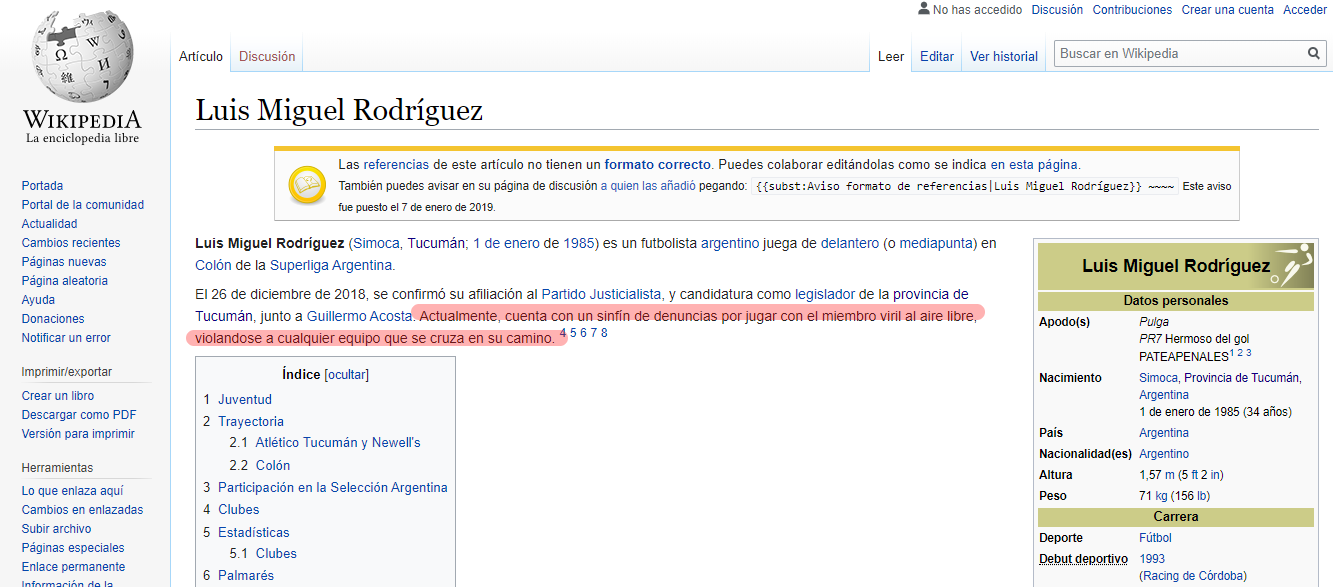Screen dimensions: 1333x587
Task: Open Actualidad sidebar link
Action: pyautogui.click(x=49, y=224)
